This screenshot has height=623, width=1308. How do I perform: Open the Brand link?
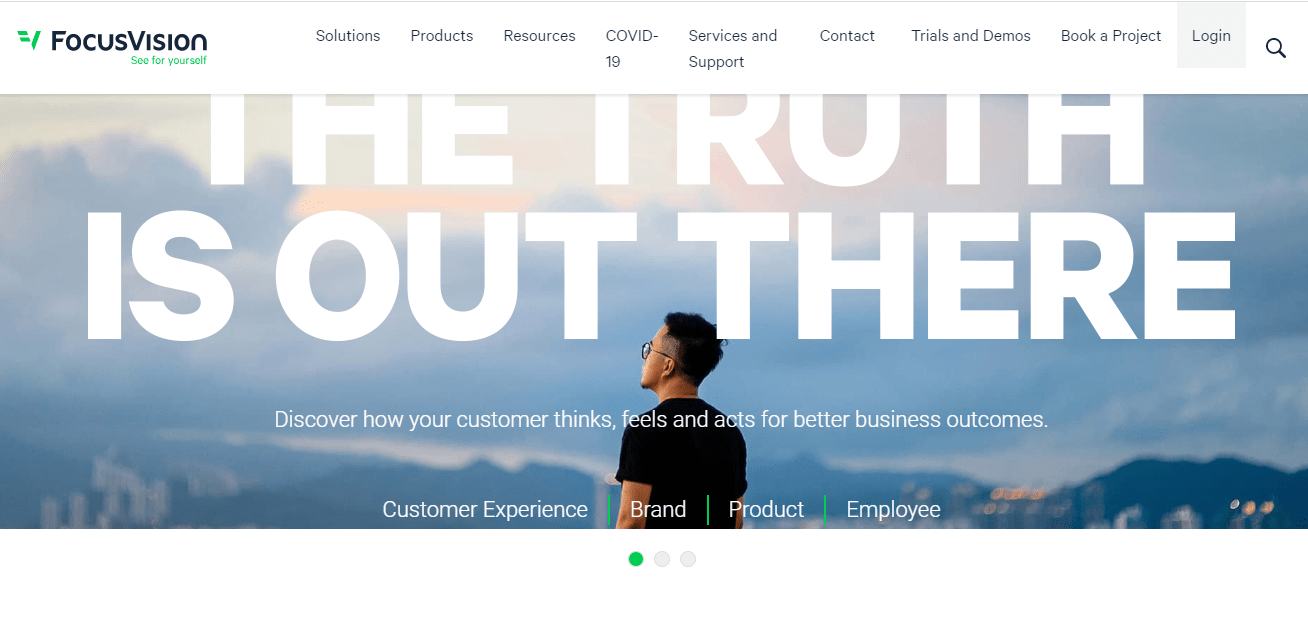tap(658, 510)
